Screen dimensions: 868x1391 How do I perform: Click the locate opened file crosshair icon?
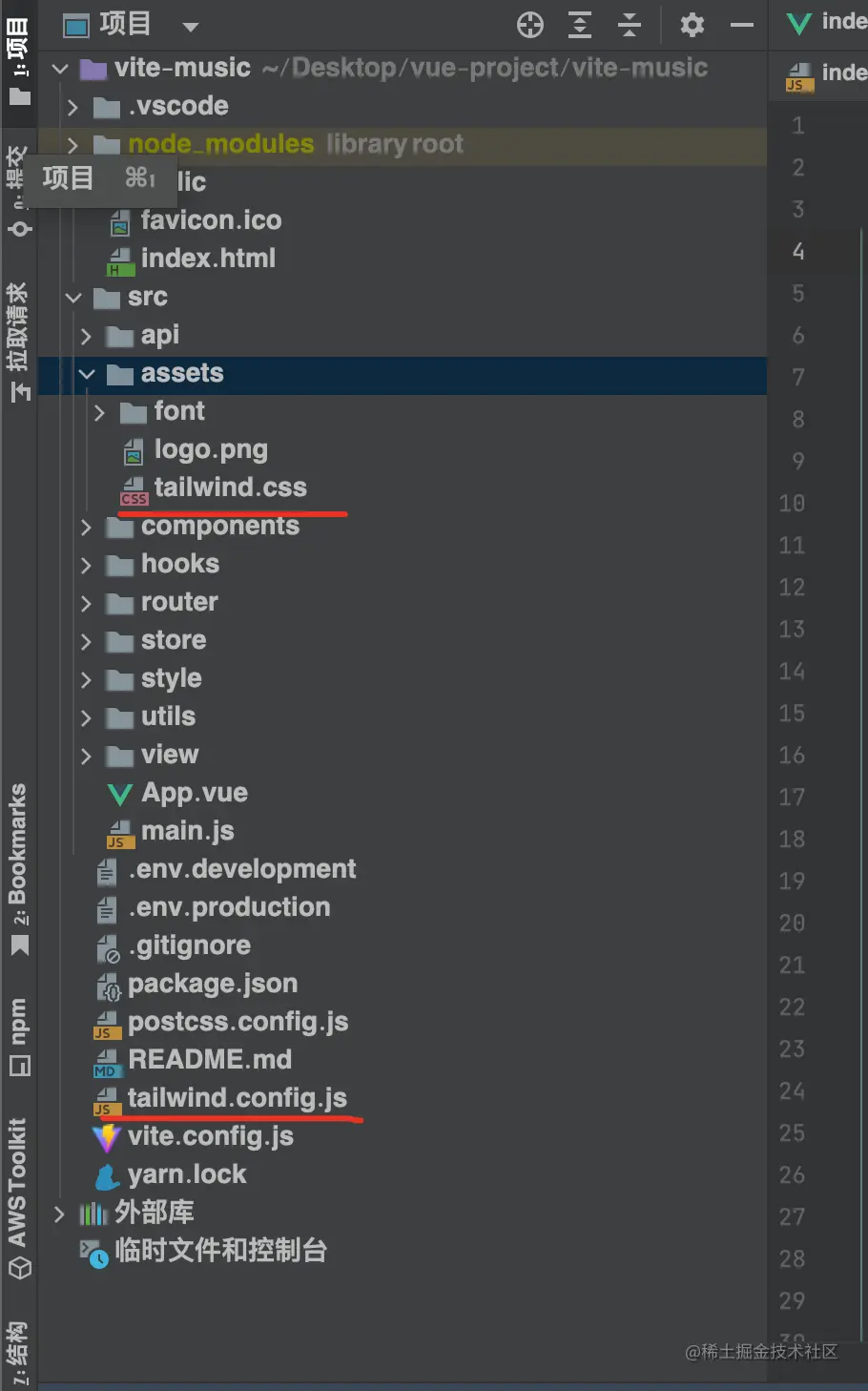point(530,25)
